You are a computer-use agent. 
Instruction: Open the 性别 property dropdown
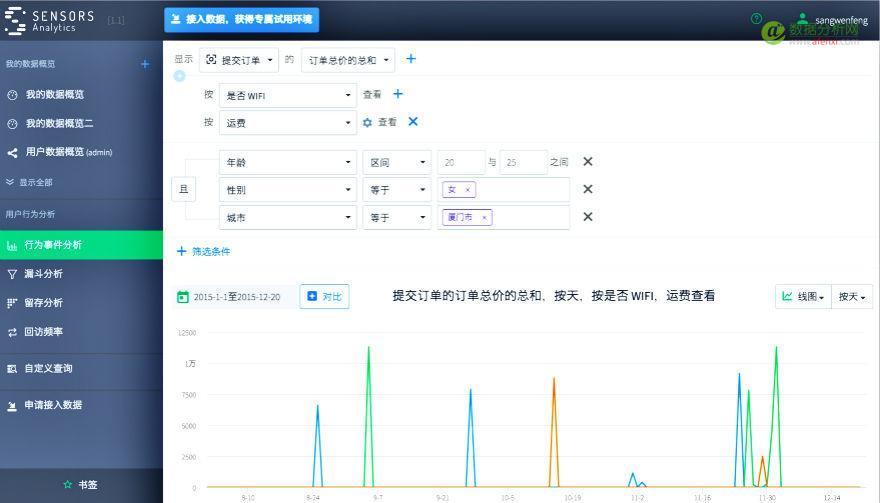(288, 190)
